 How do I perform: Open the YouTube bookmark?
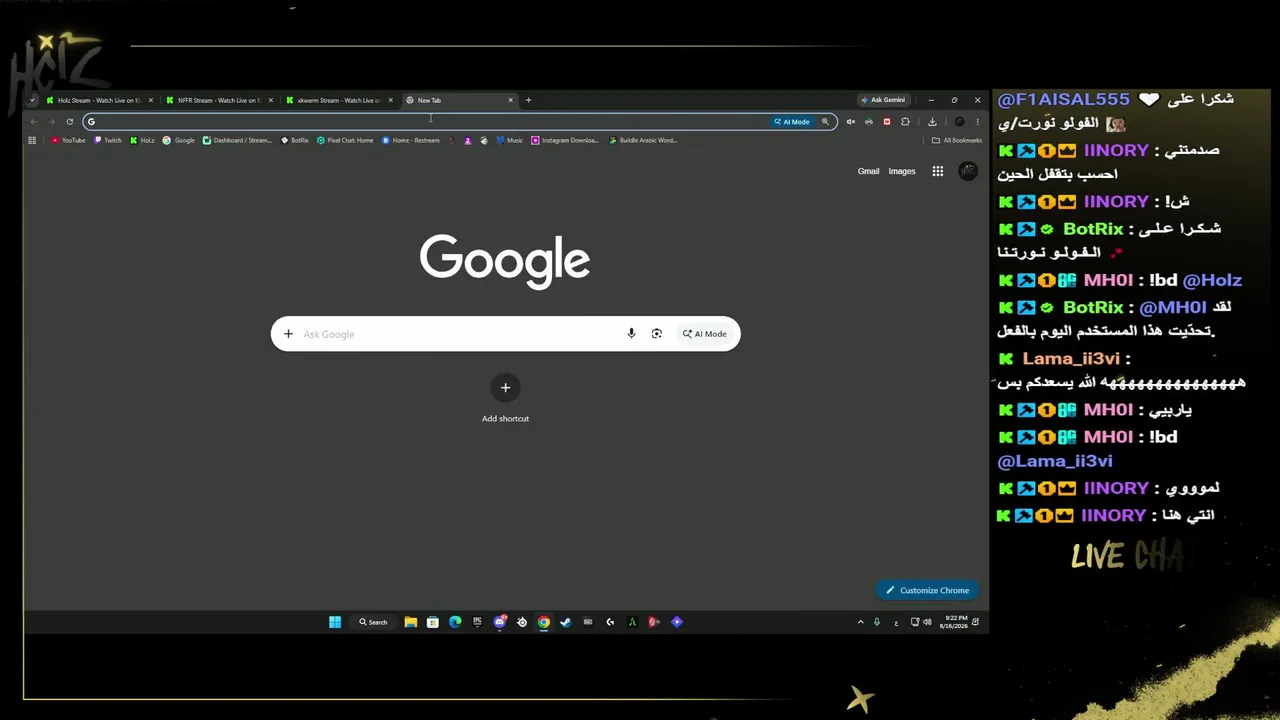tap(68, 140)
